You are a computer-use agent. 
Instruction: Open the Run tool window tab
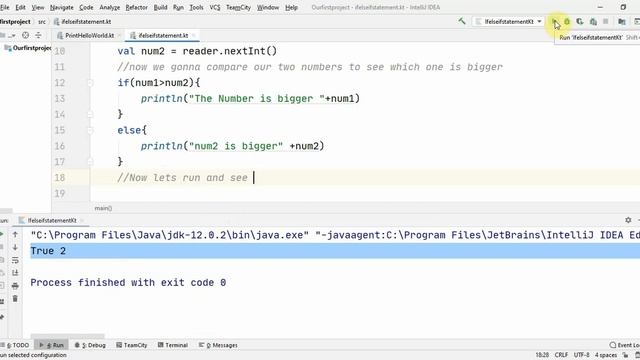point(51,345)
